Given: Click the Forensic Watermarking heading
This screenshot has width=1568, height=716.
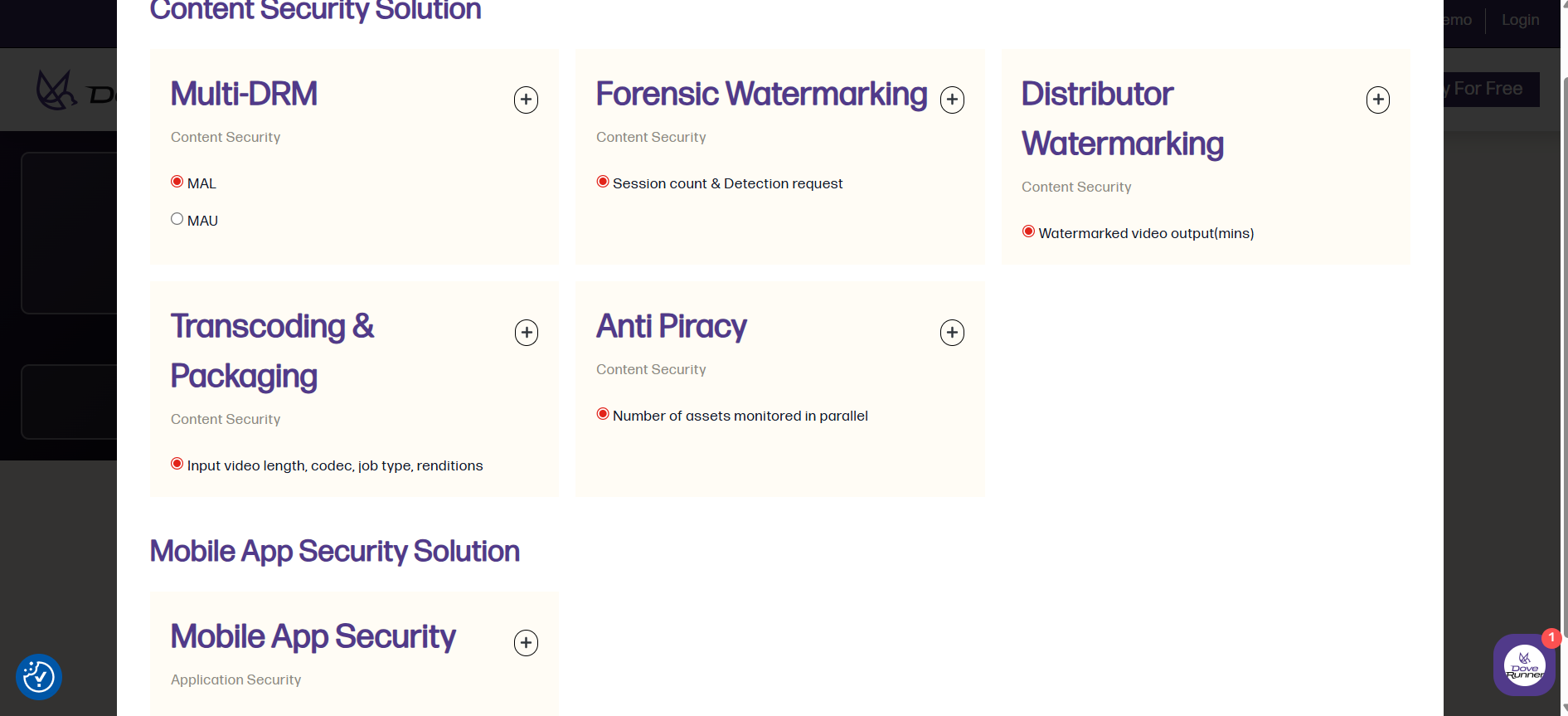Looking at the screenshot, I should 761,94.
